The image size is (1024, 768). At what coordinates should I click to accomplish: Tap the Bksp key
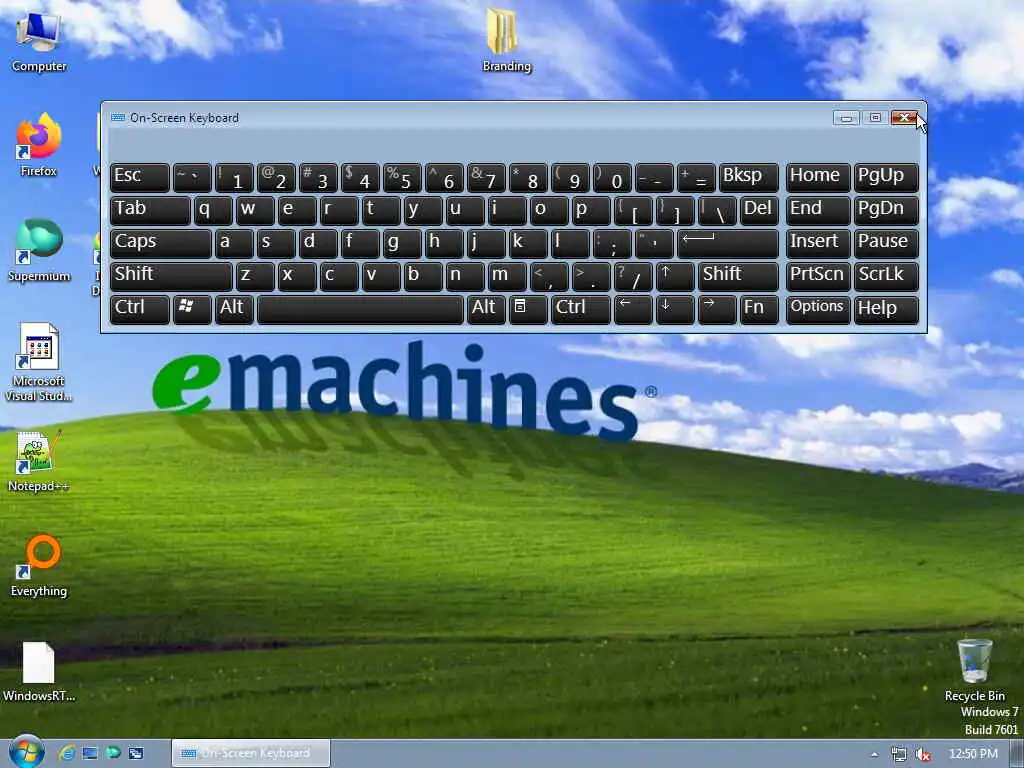click(x=749, y=178)
